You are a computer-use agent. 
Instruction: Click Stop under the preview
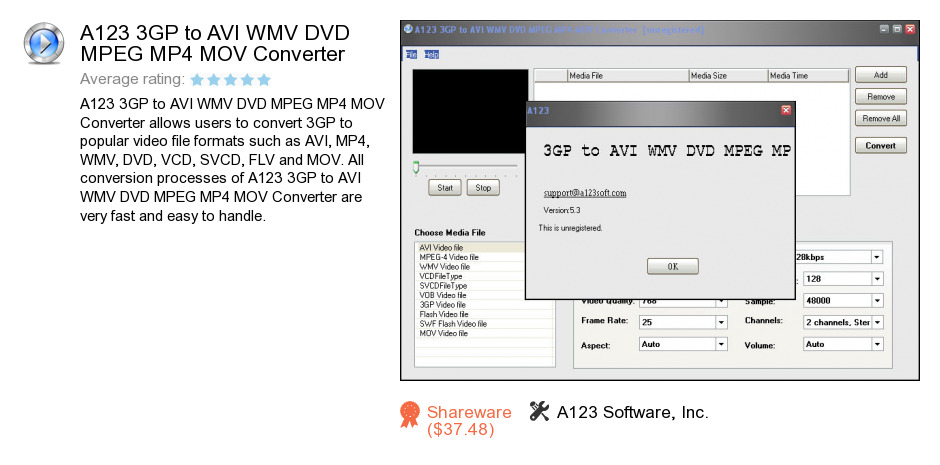pyautogui.click(x=483, y=188)
